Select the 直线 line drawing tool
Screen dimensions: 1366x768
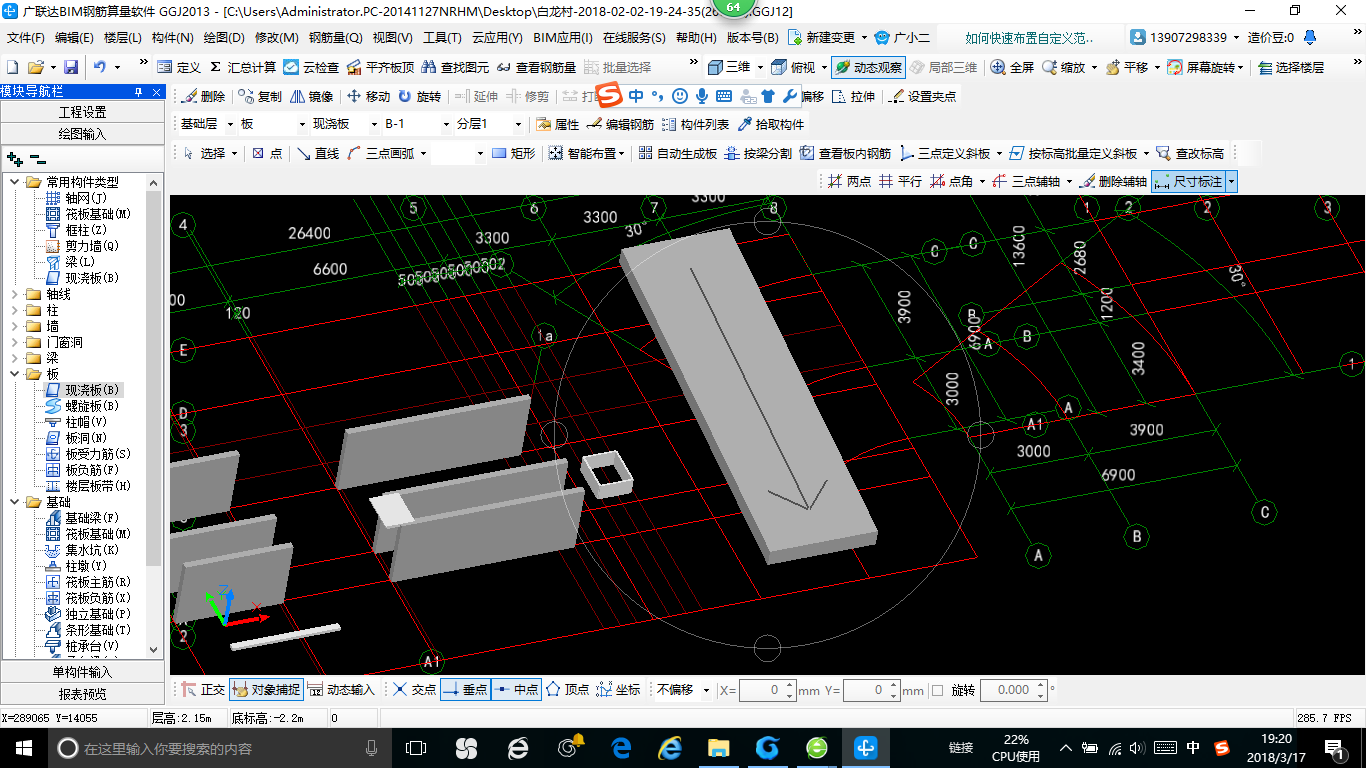pyautogui.click(x=317, y=153)
